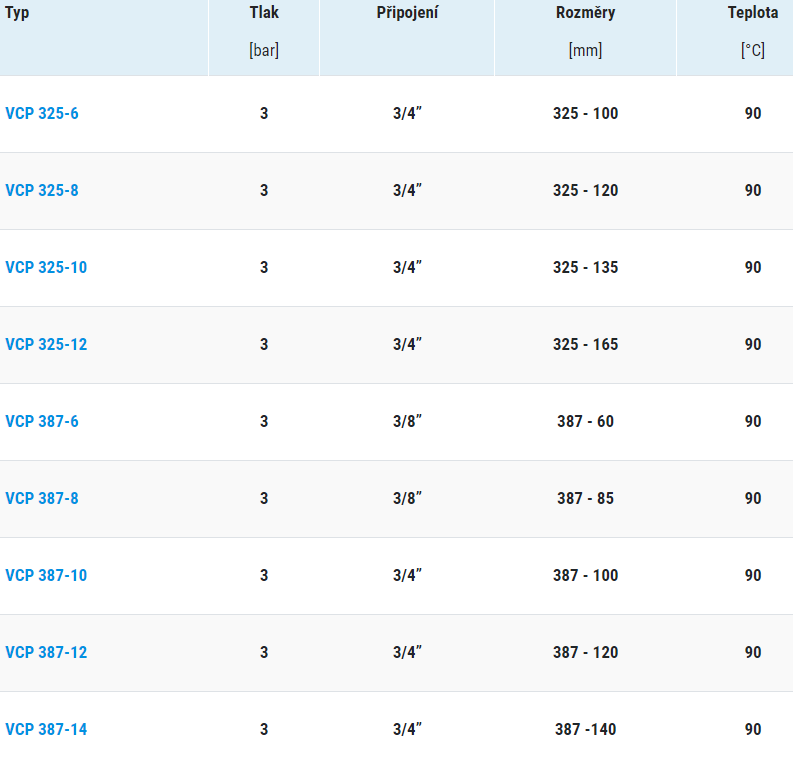Click temperature 90 in VCP 325-6 row
The image size is (793, 758).
(753, 113)
